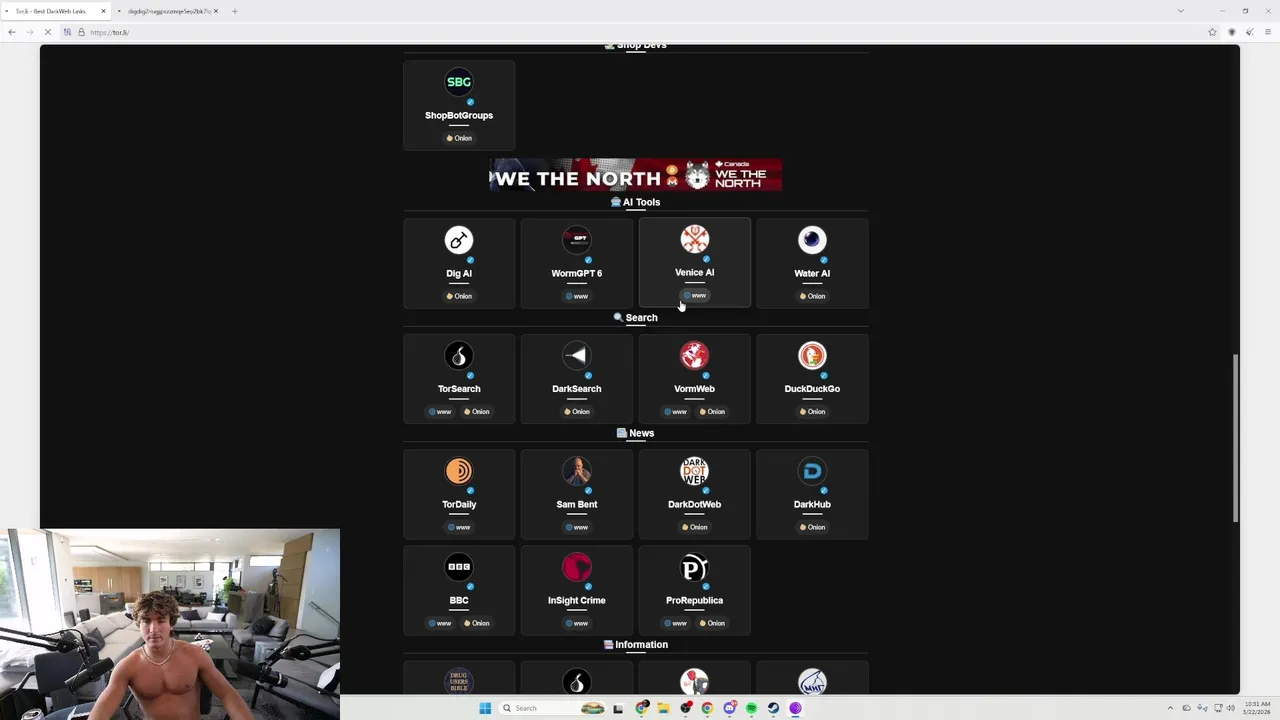
Task: Select the WormGPT 6 logo
Action: point(577,240)
